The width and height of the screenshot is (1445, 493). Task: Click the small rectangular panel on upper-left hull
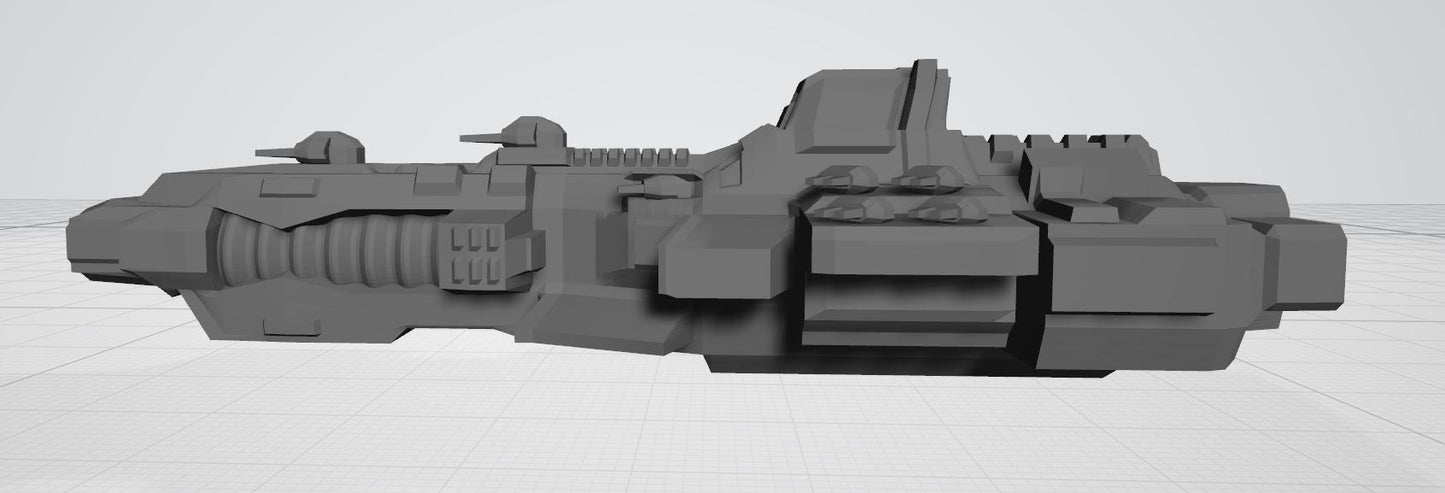pos(285,187)
